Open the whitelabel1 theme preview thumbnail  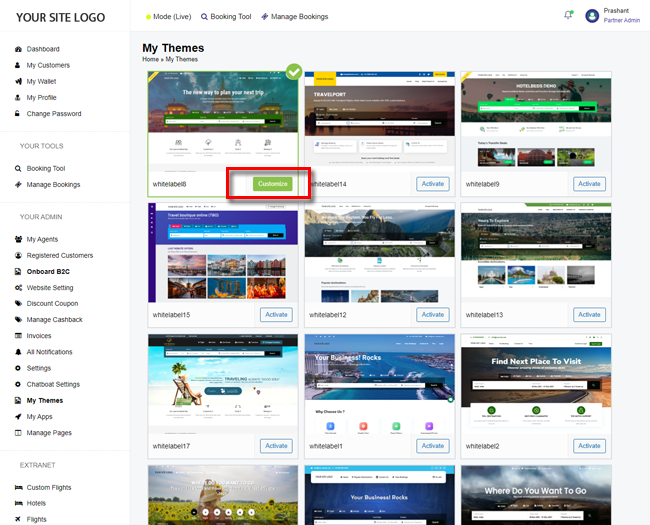pyautogui.click(x=380, y=384)
